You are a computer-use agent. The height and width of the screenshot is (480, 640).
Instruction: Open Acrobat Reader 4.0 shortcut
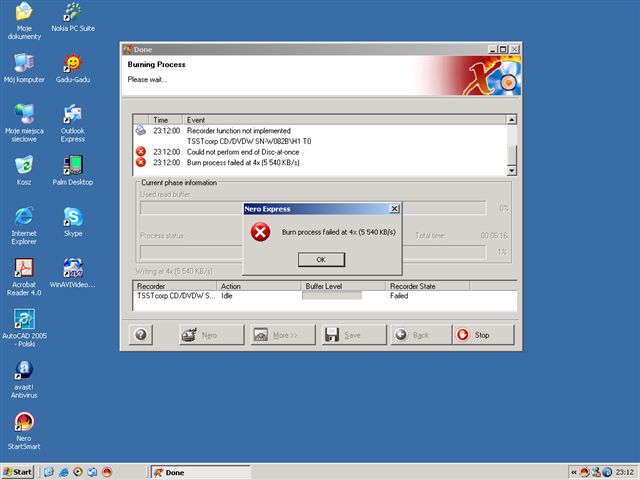pyautogui.click(x=24, y=277)
